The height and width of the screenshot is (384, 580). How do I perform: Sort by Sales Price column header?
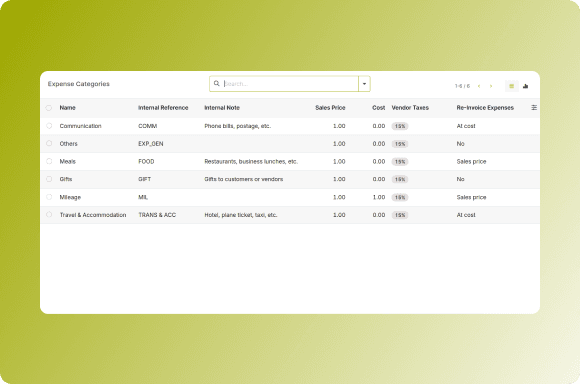[330, 108]
